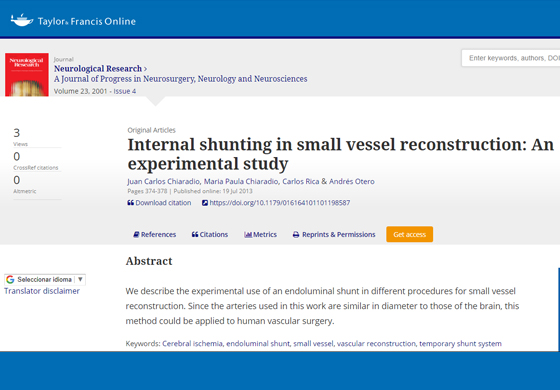
Task: Click the Google G logo in translator widget
Action: pos(10,280)
